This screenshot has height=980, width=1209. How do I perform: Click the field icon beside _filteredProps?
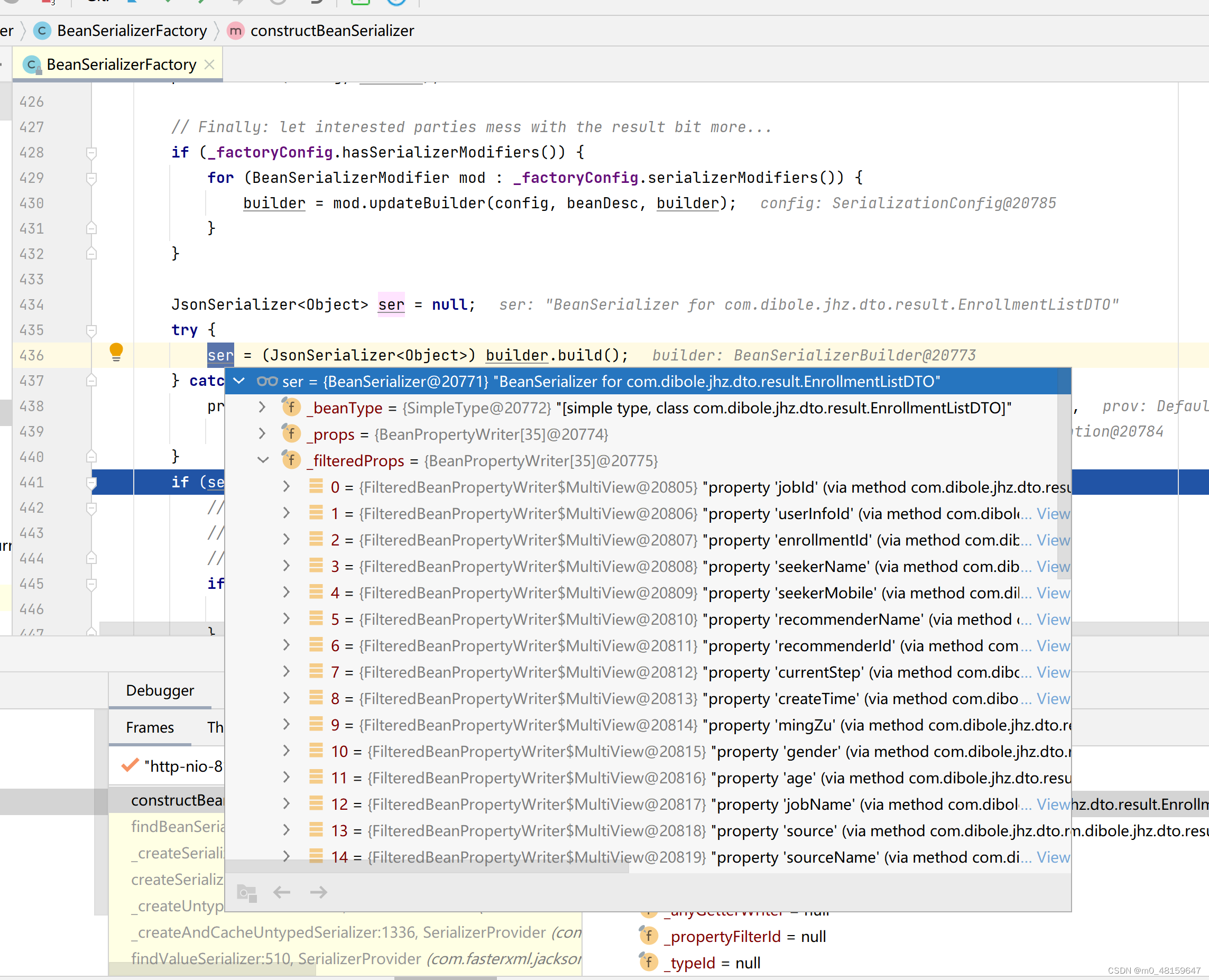click(291, 459)
